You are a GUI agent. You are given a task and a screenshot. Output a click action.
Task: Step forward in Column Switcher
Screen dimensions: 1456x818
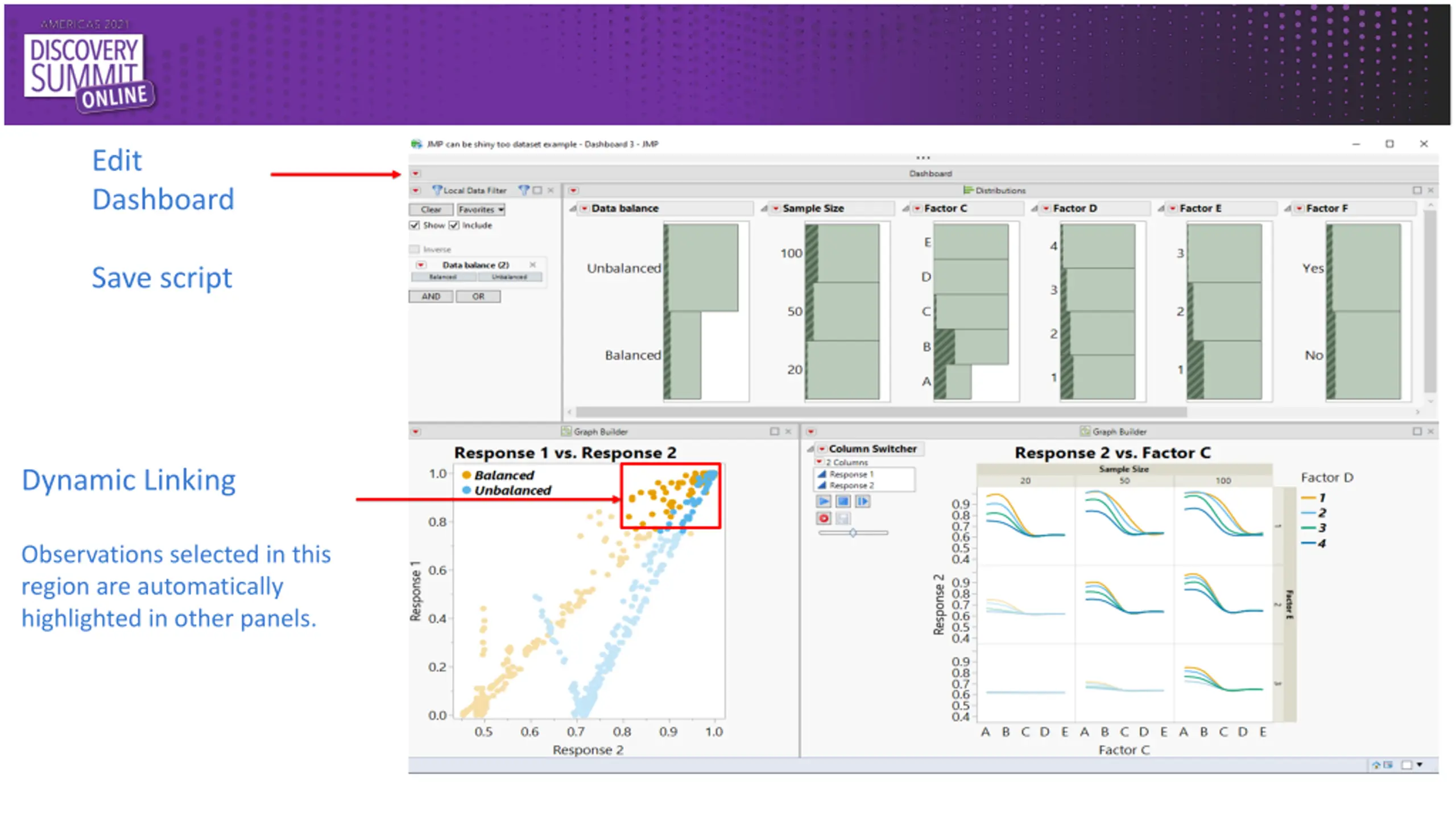coord(863,501)
